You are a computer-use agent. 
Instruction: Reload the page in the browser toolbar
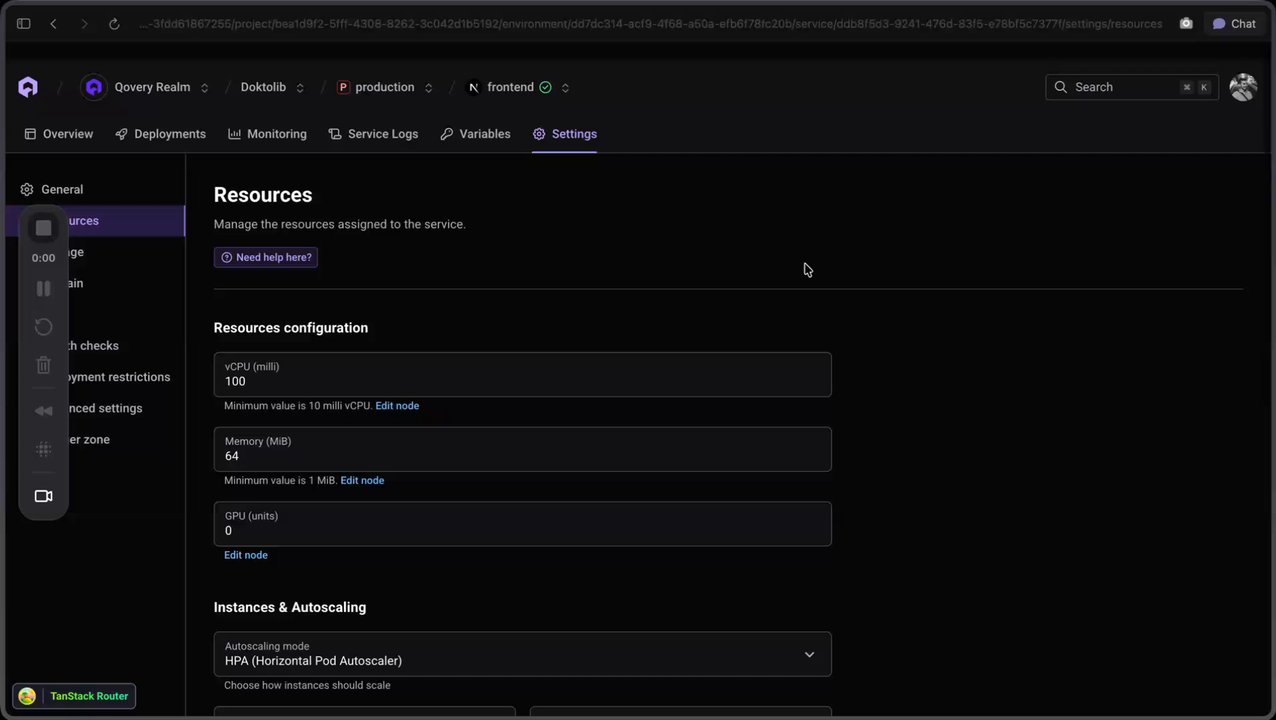[x=114, y=24]
